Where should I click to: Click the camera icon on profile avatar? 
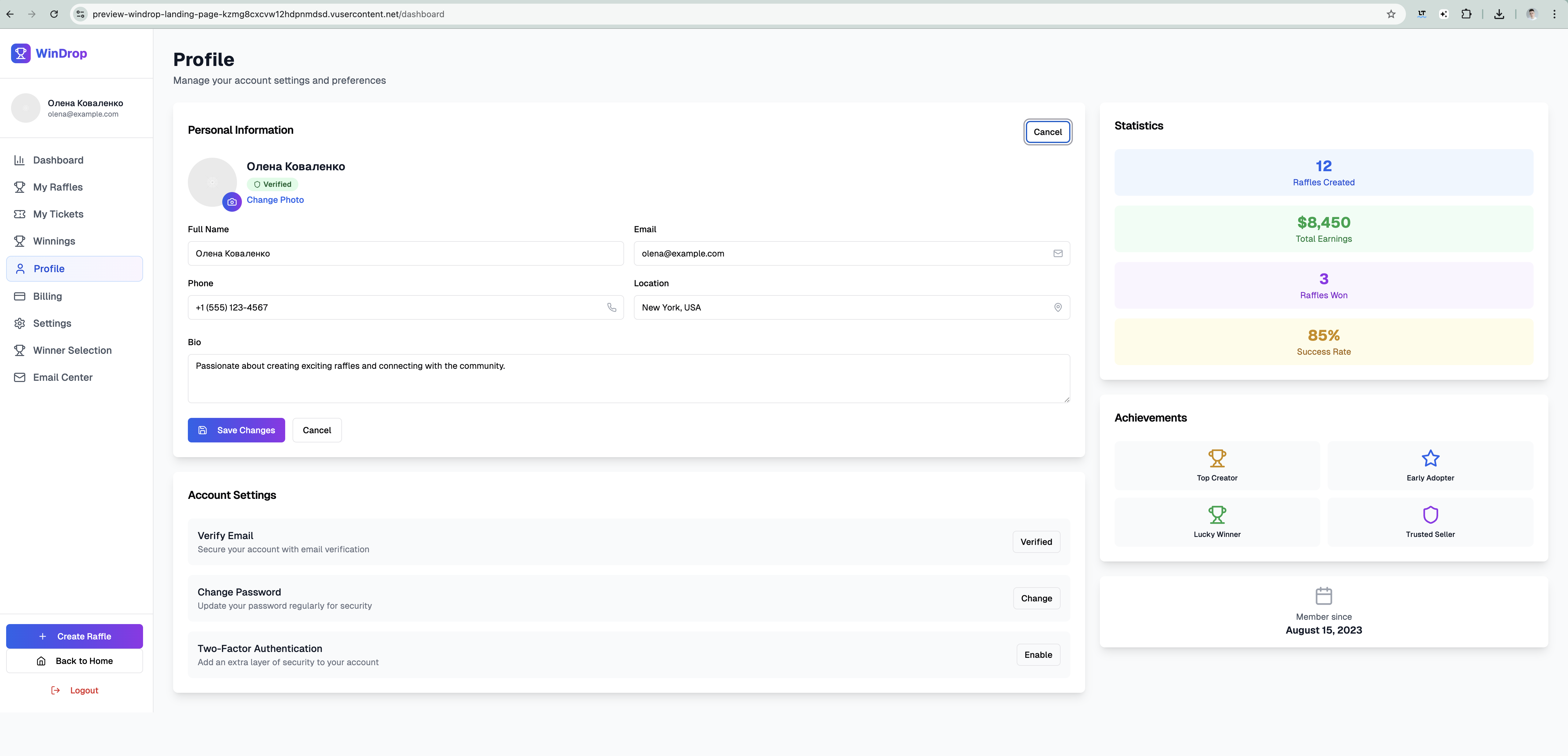[x=232, y=202]
